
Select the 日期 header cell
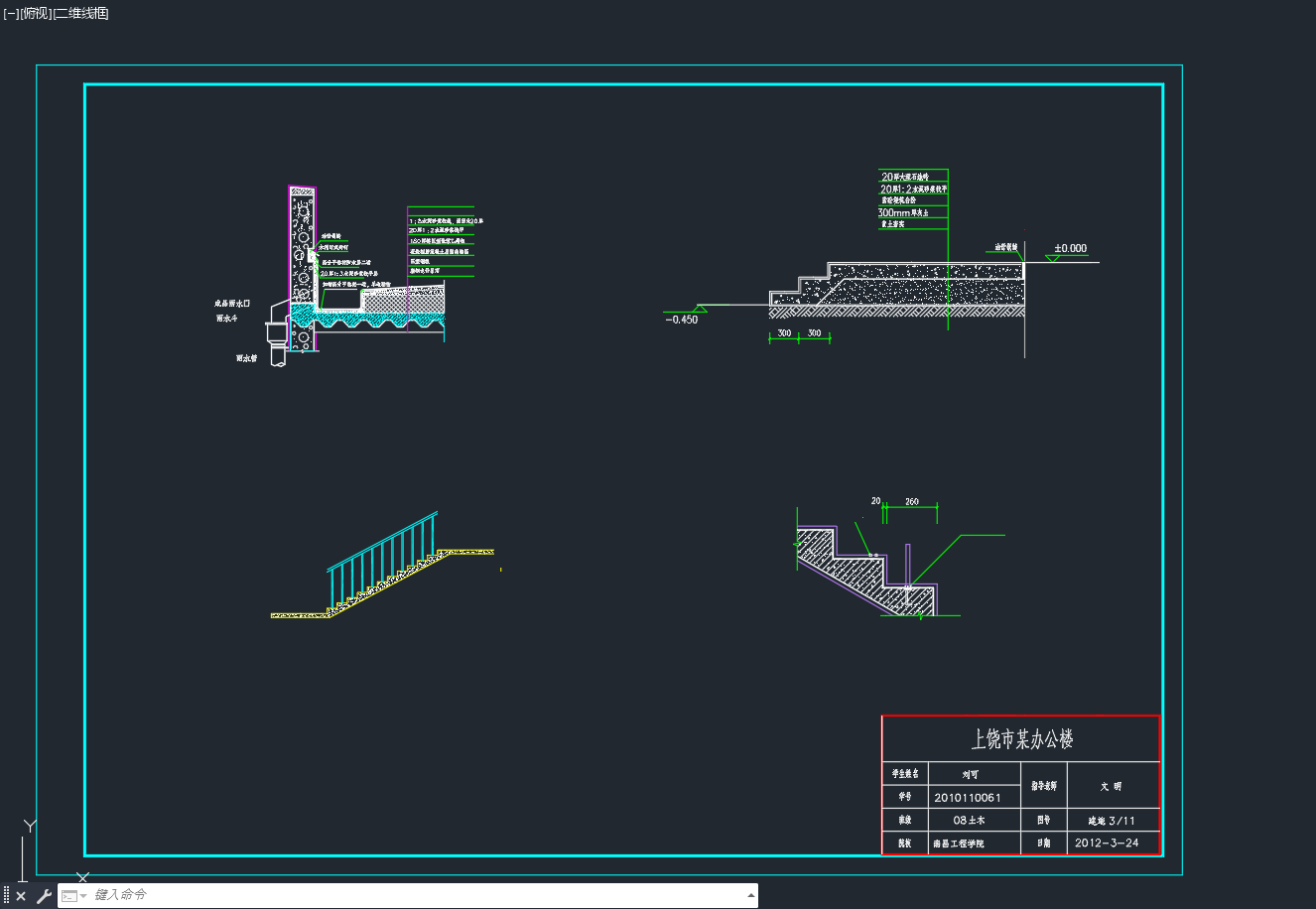click(x=1043, y=844)
